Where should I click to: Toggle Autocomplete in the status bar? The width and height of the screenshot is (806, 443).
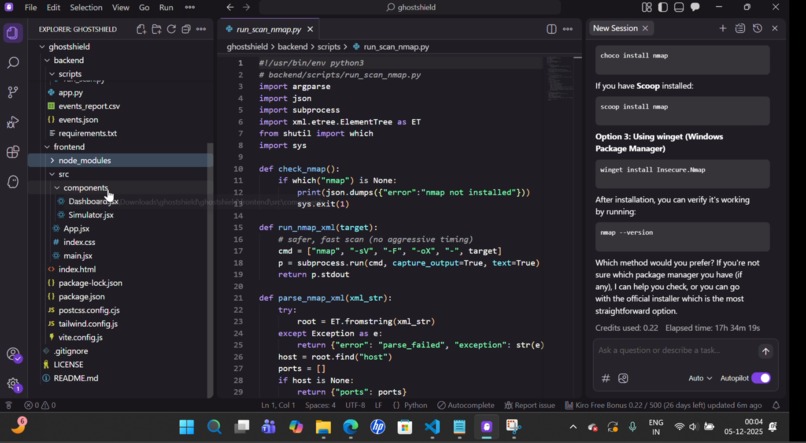point(465,405)
